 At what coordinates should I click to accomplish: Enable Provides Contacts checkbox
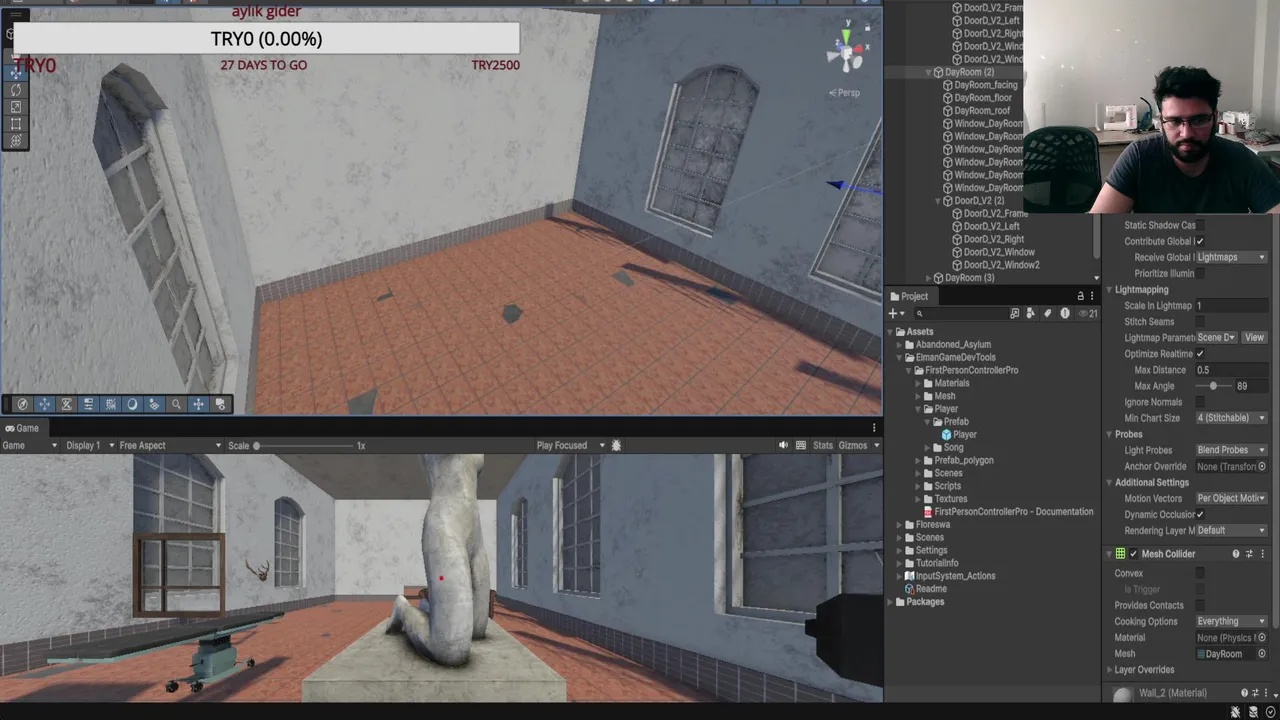[x=1200, y=605]
